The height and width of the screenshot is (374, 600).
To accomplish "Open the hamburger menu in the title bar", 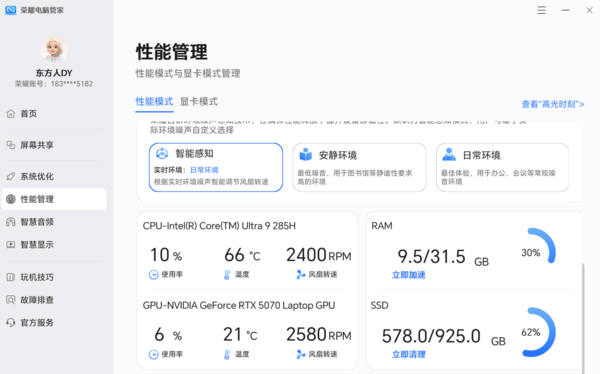I will click(x=541, y=10).
